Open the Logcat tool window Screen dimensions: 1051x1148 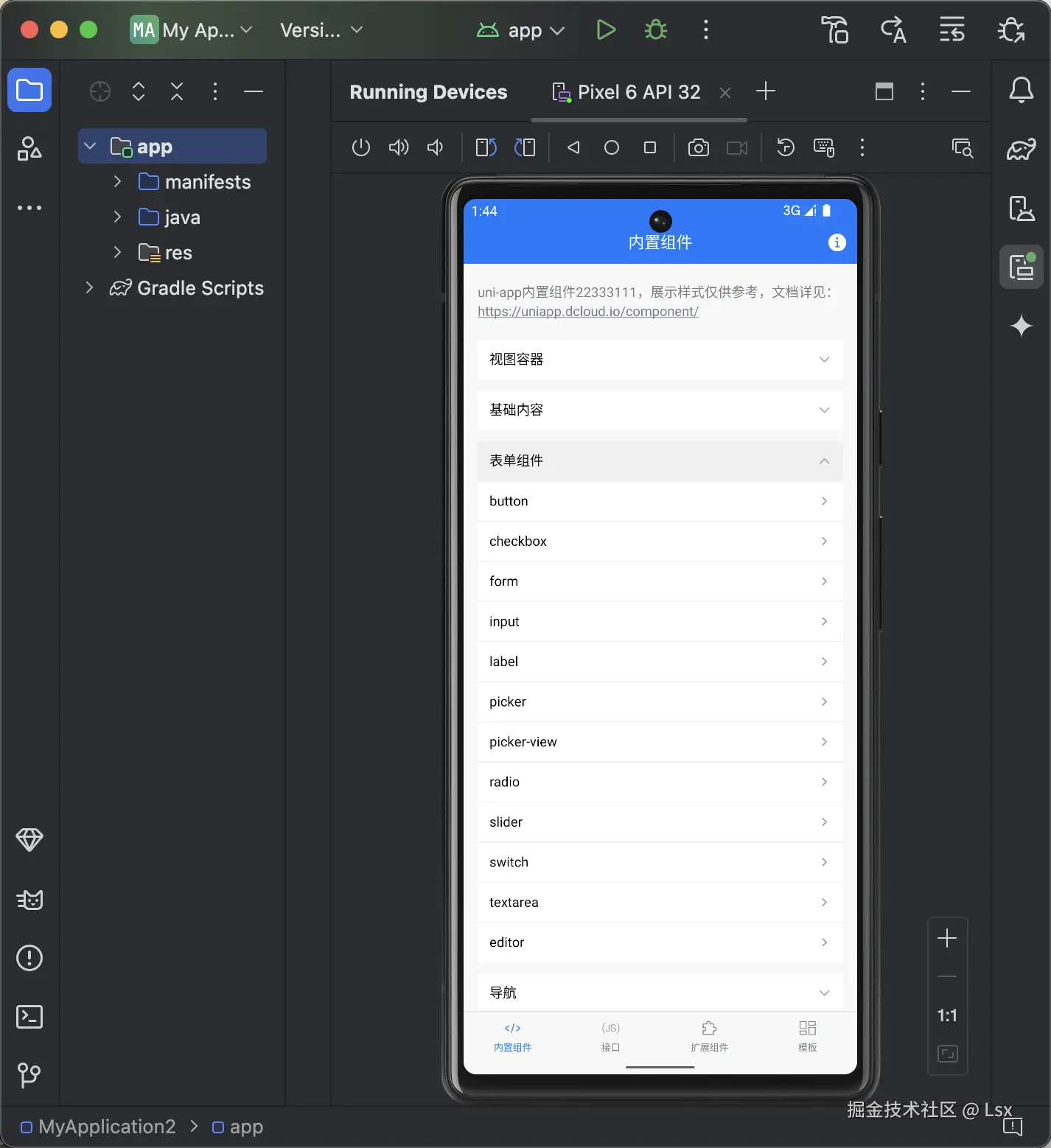click(x=29, y=899)
